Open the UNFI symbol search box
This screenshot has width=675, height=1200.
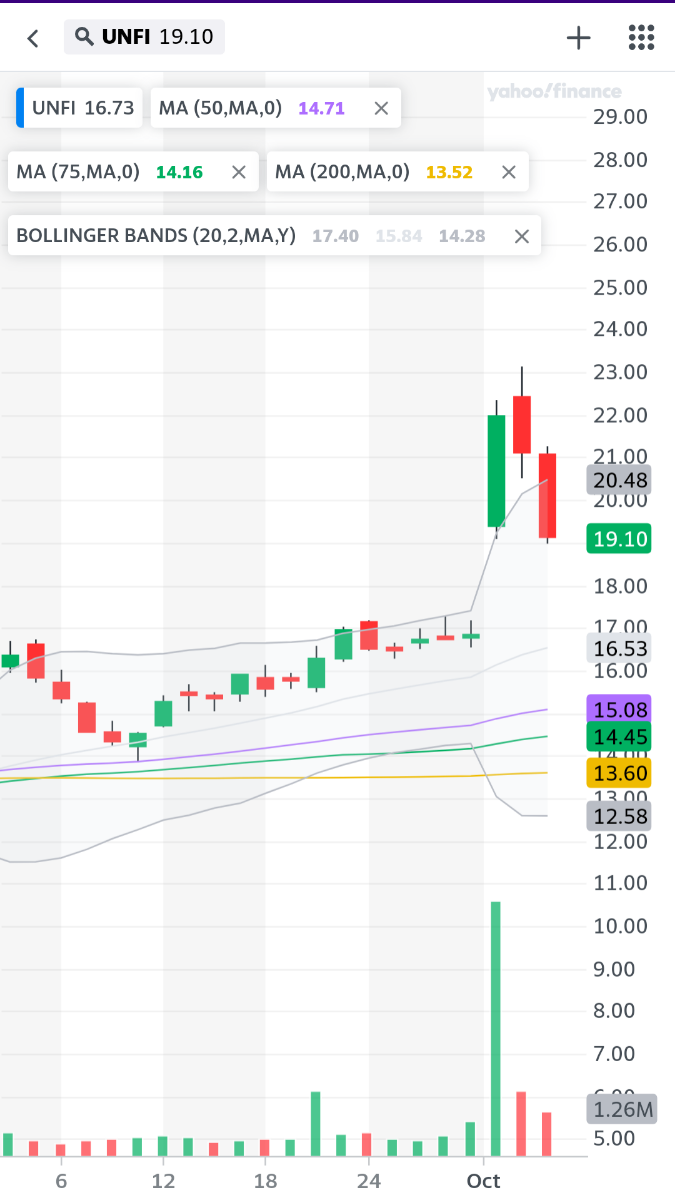[145, 38]
